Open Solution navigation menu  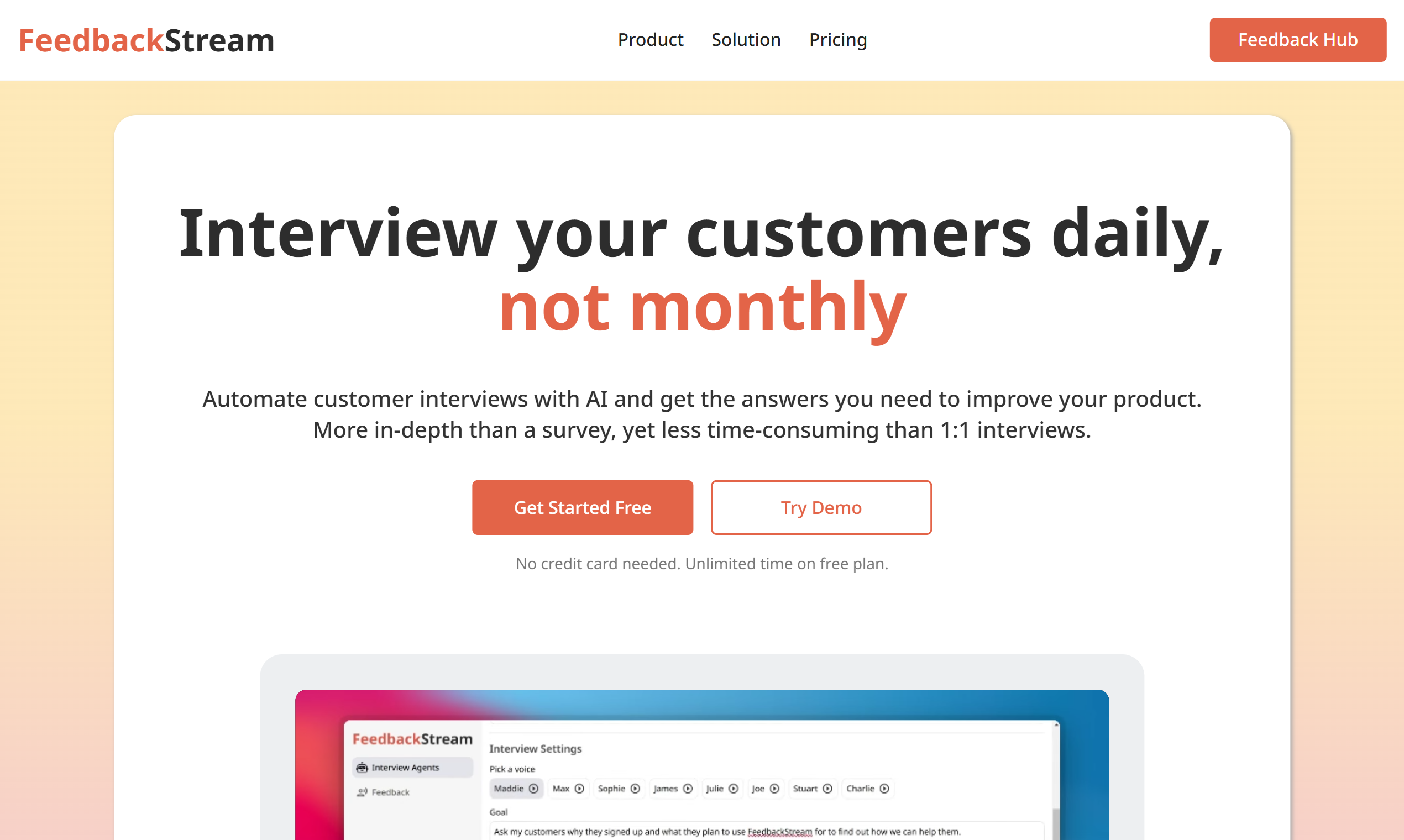tap(746, 40)
